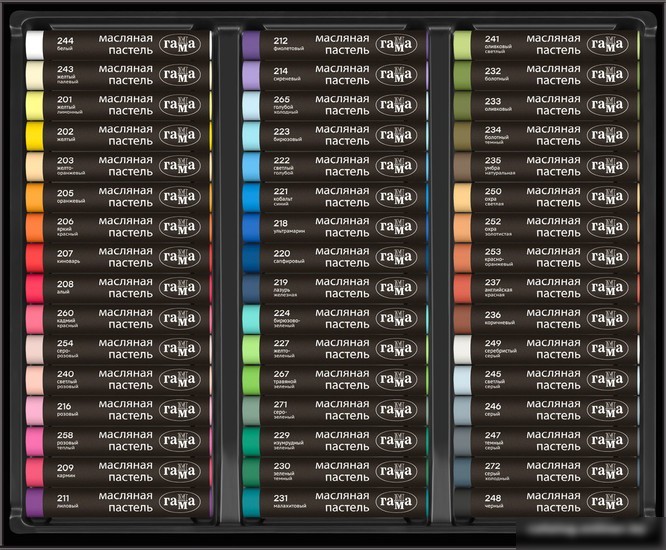Select the grey tip of pastel 246
Image resolution: width=666 pixels, height=550 pixels.
click(x=463, y=411)
